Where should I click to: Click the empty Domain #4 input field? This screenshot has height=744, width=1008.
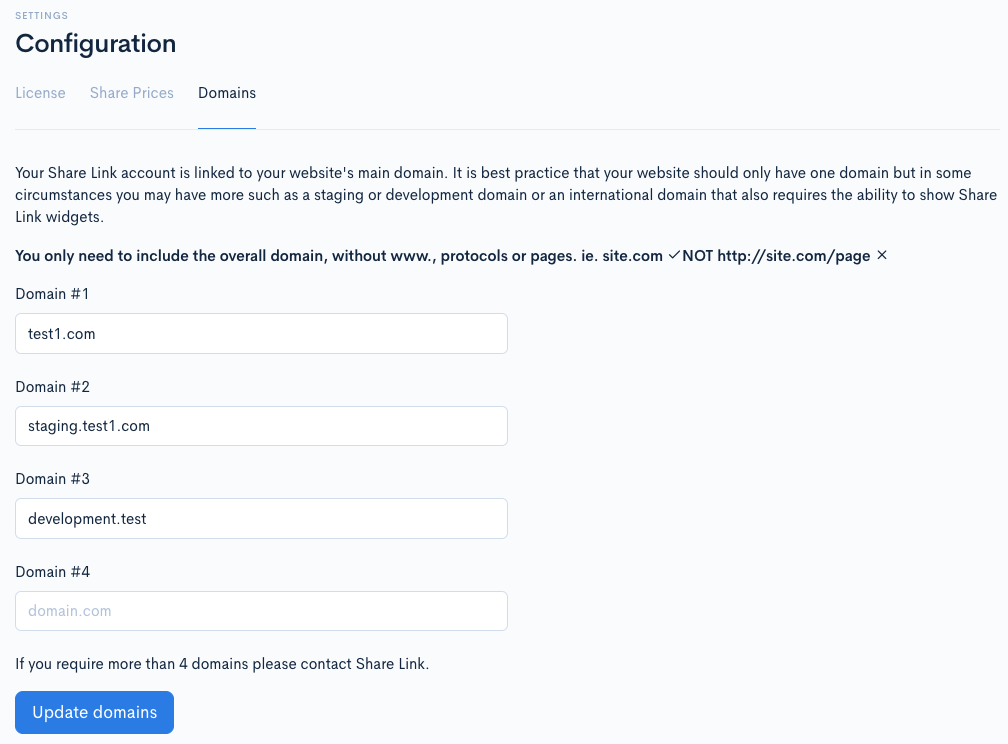click(260, 610)
